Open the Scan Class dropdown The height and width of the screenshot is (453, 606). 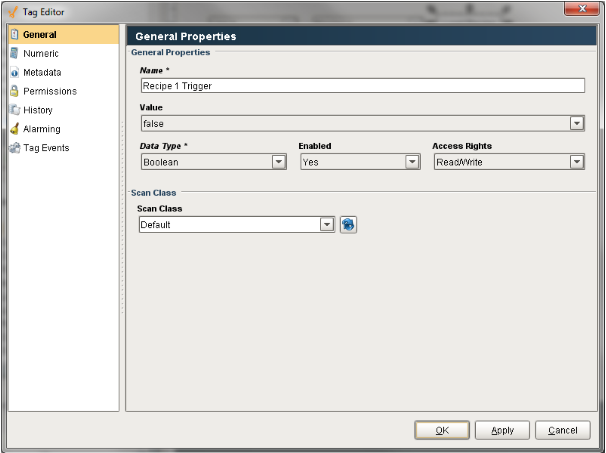point(327,225)
